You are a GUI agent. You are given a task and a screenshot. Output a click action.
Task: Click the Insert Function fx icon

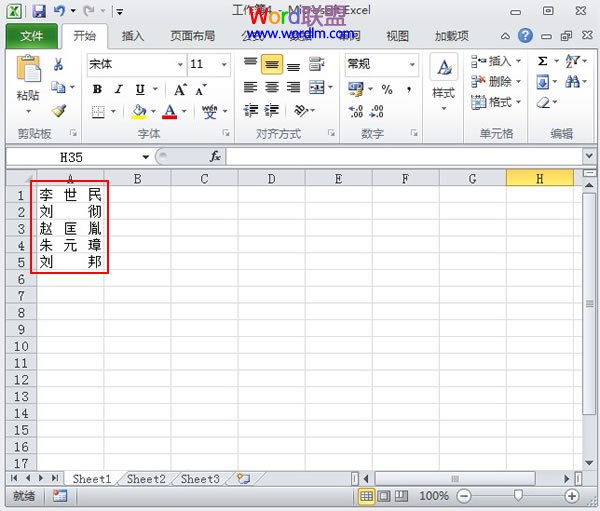(x=215, y=156)
